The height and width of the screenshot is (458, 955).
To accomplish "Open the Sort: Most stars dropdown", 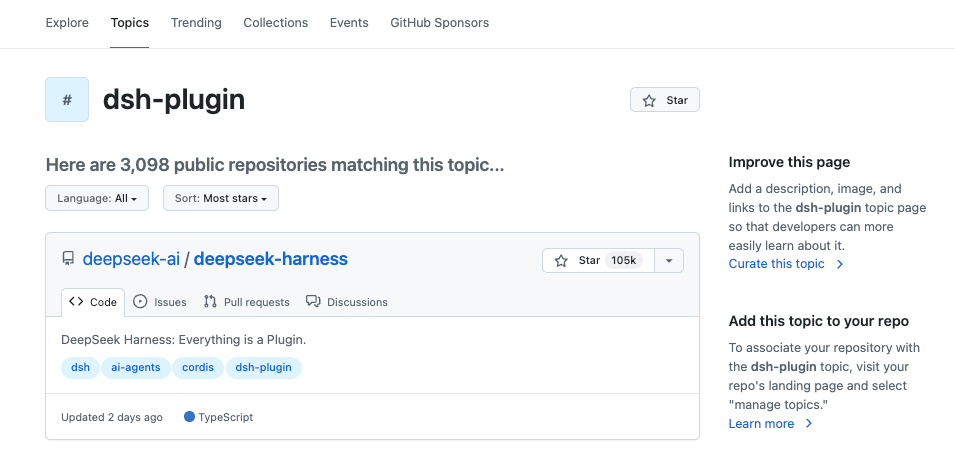I will pyautogui.click(x=220, y=198).
